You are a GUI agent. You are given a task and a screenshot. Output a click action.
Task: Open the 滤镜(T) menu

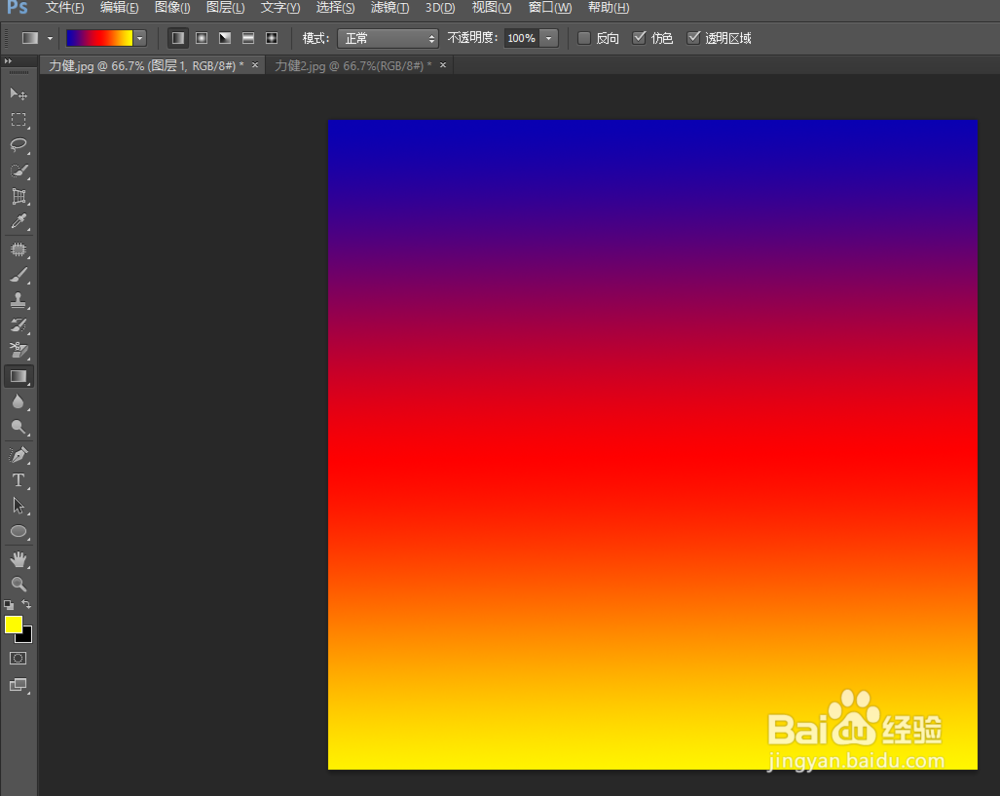[x=390, y=8]
